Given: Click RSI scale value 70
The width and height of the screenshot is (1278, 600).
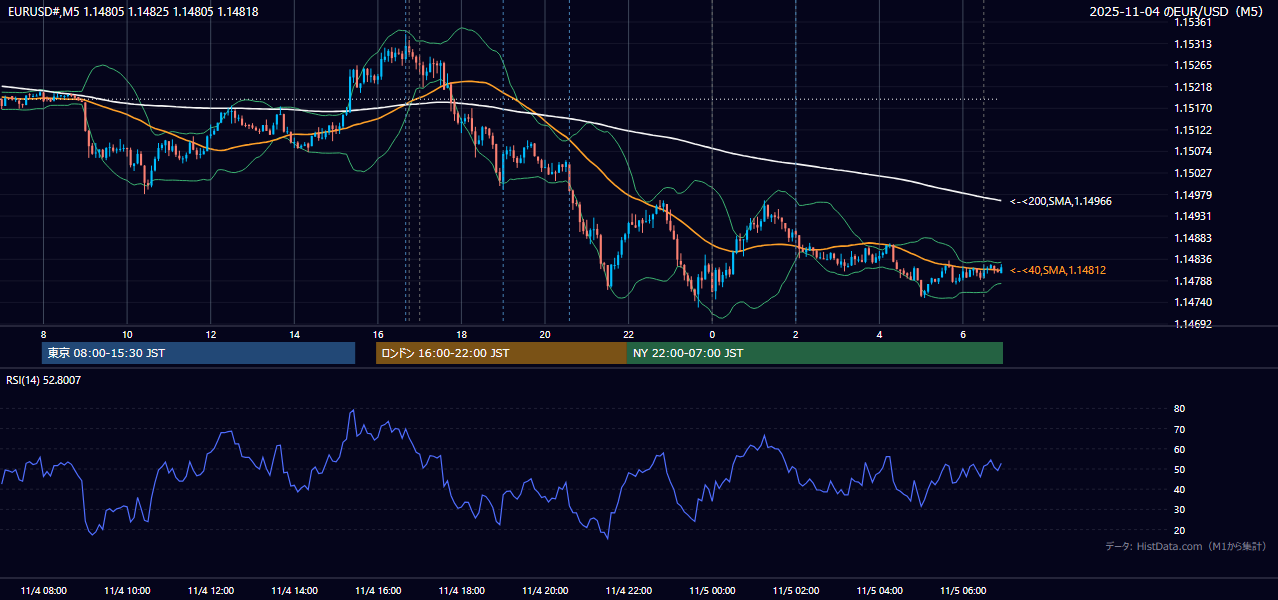Looking at the screenshot, I should 1179,429.
